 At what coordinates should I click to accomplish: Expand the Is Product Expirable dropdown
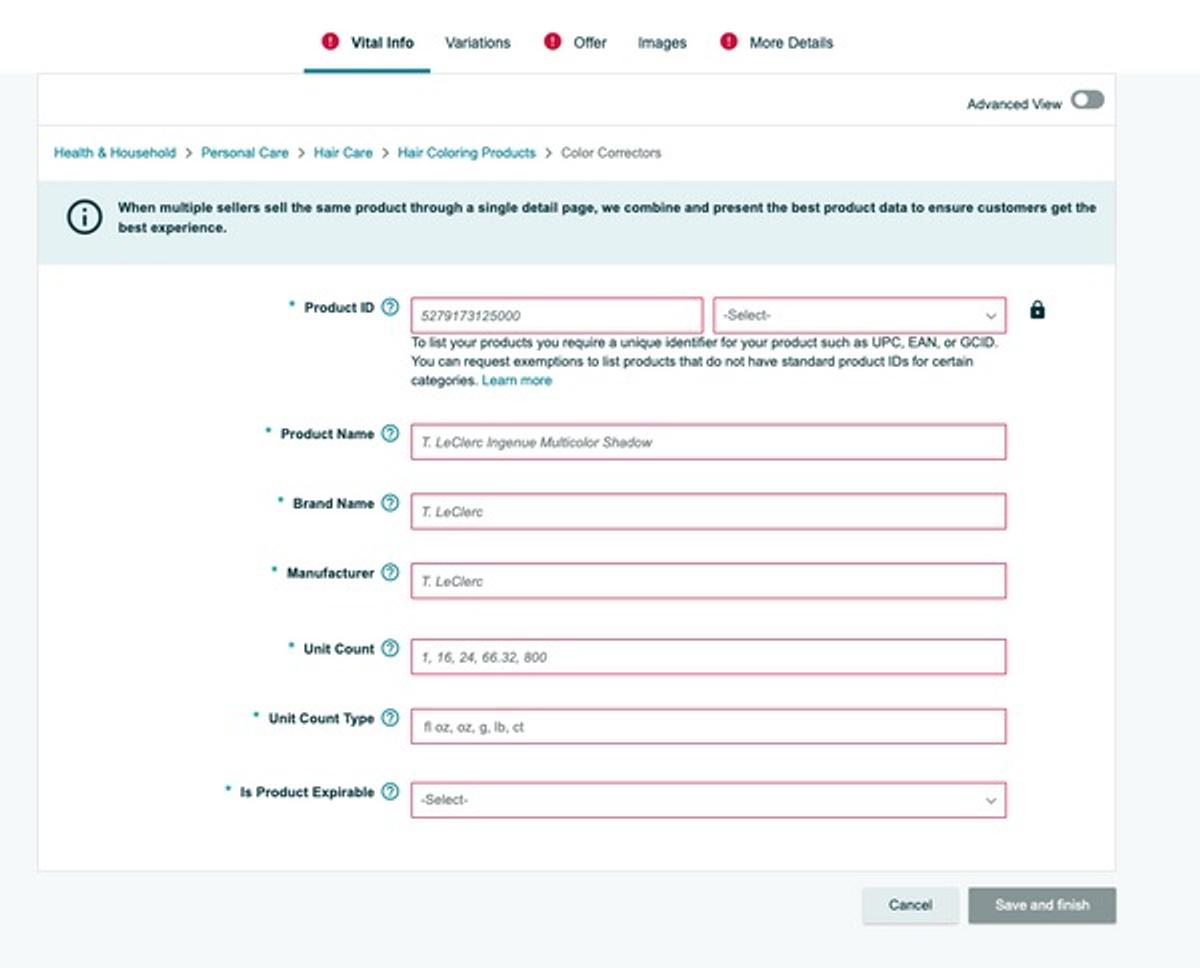coord(708,799)
